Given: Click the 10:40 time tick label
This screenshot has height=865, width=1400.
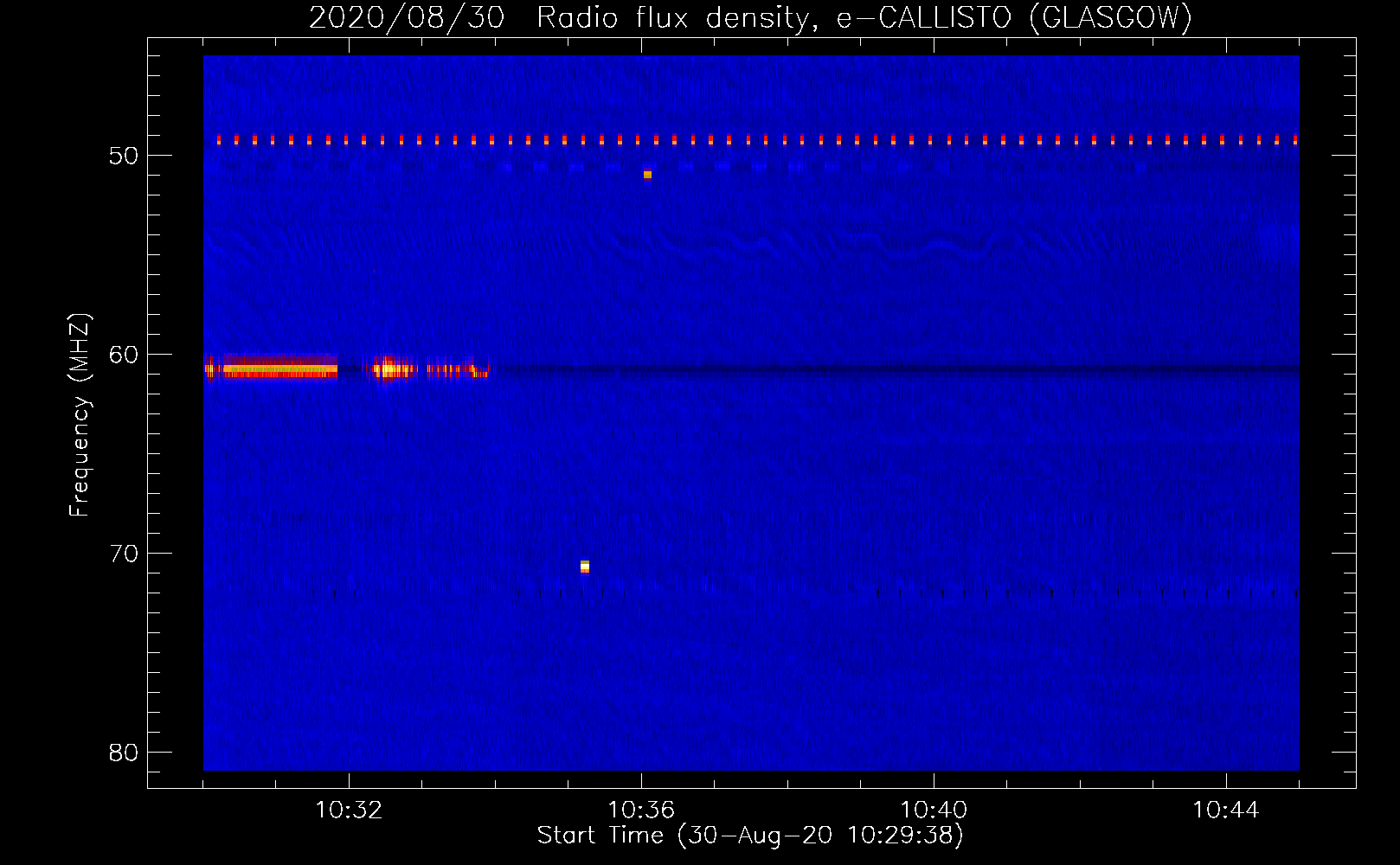Looking at the screenshot, I should click(x=934, y=811).
